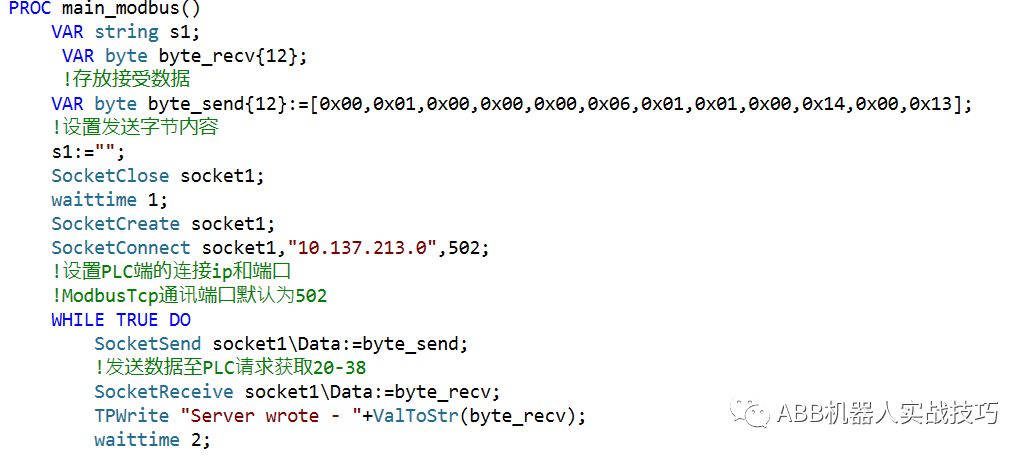The width and height of the screenshot is (1032, 458).
Task: Place cursor on the VAR string s1 line
Action: point(125,32)
